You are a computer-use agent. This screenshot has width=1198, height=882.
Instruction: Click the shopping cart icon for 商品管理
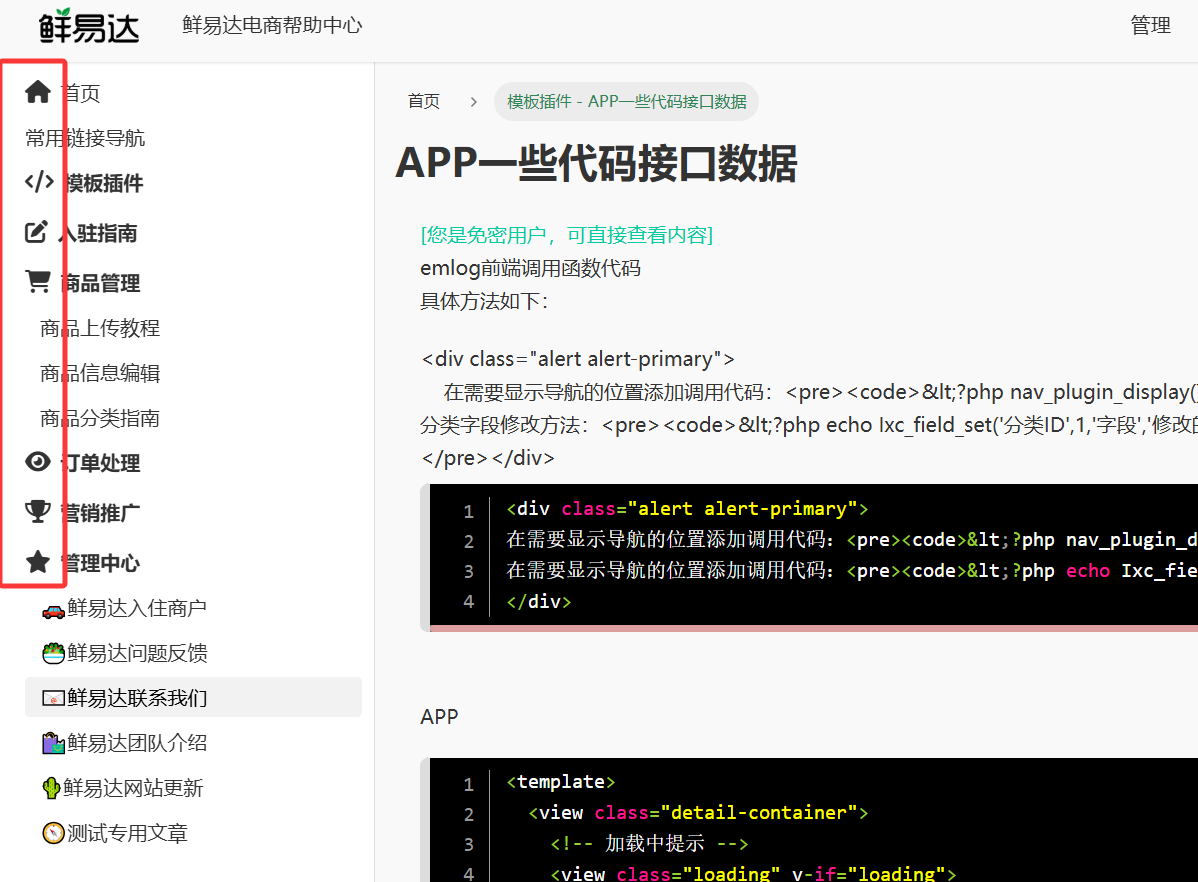[x=38, y=282]
